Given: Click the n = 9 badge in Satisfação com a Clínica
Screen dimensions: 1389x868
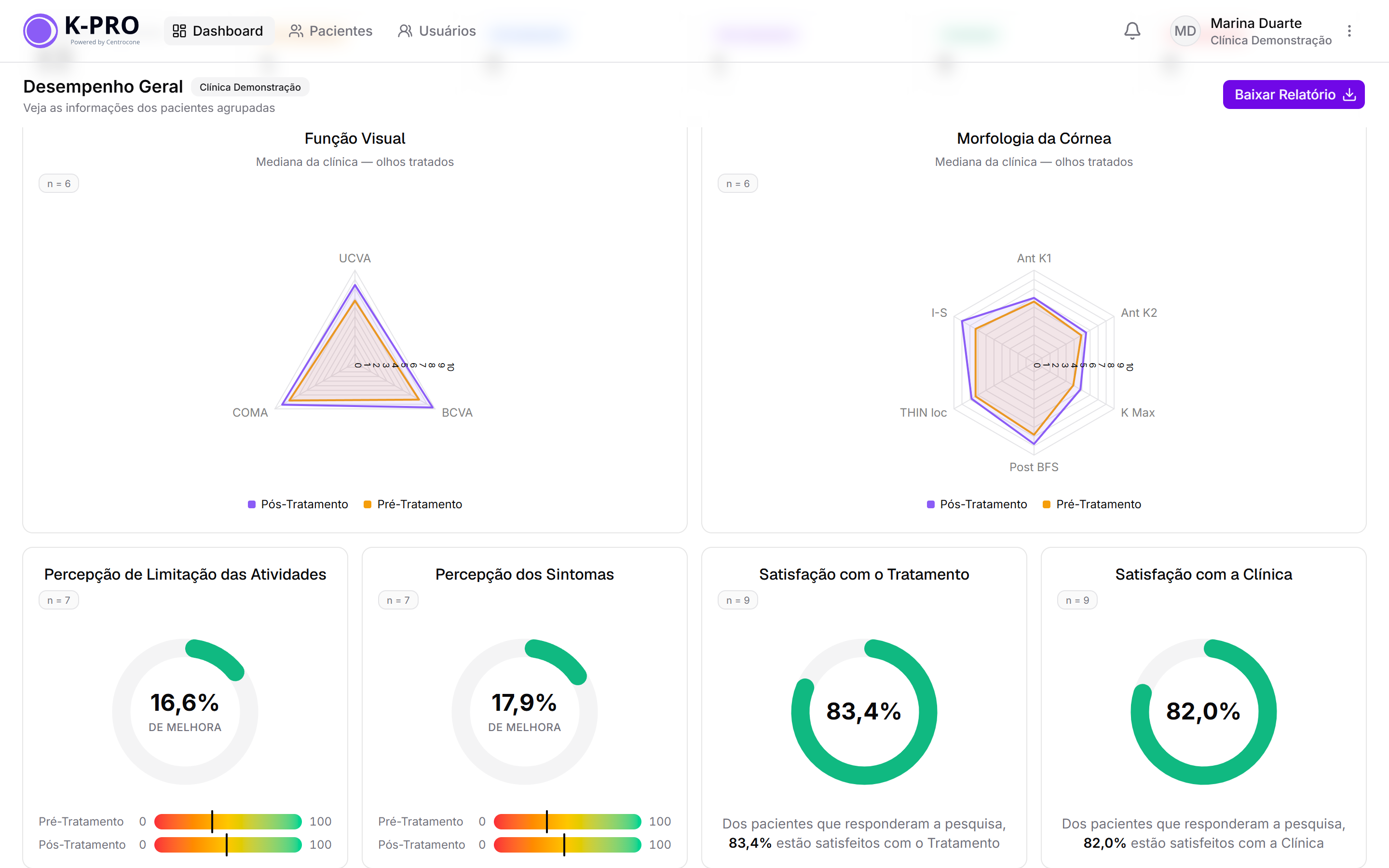Looking at the screenshot, I should [1077, 600].
